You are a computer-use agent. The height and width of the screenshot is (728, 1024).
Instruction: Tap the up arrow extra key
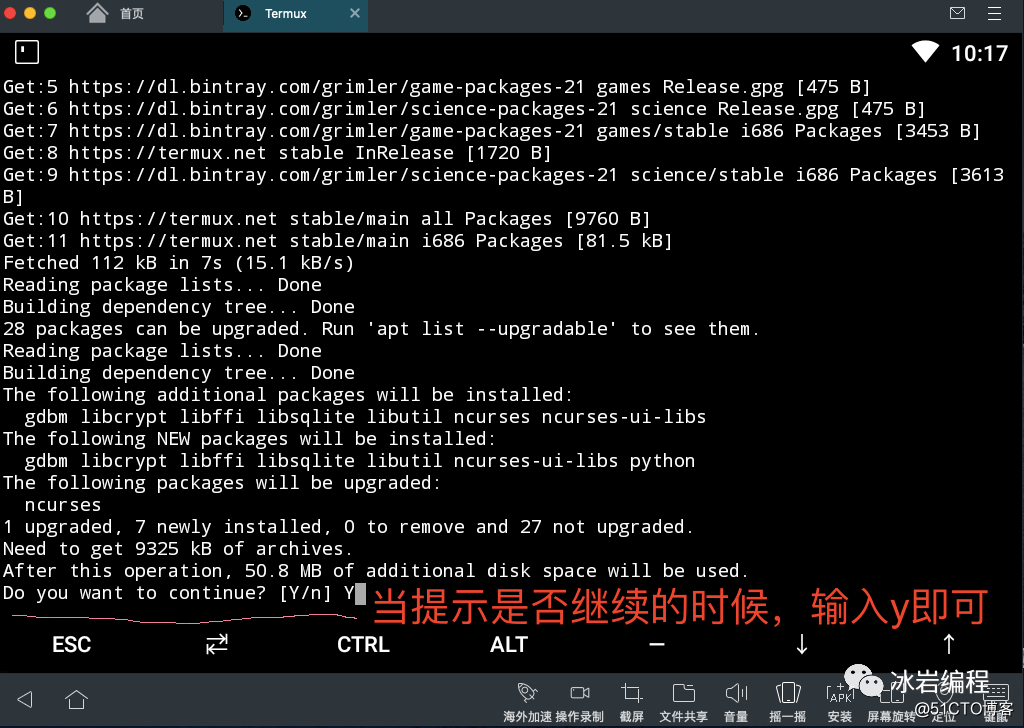(x=948, y=644)
